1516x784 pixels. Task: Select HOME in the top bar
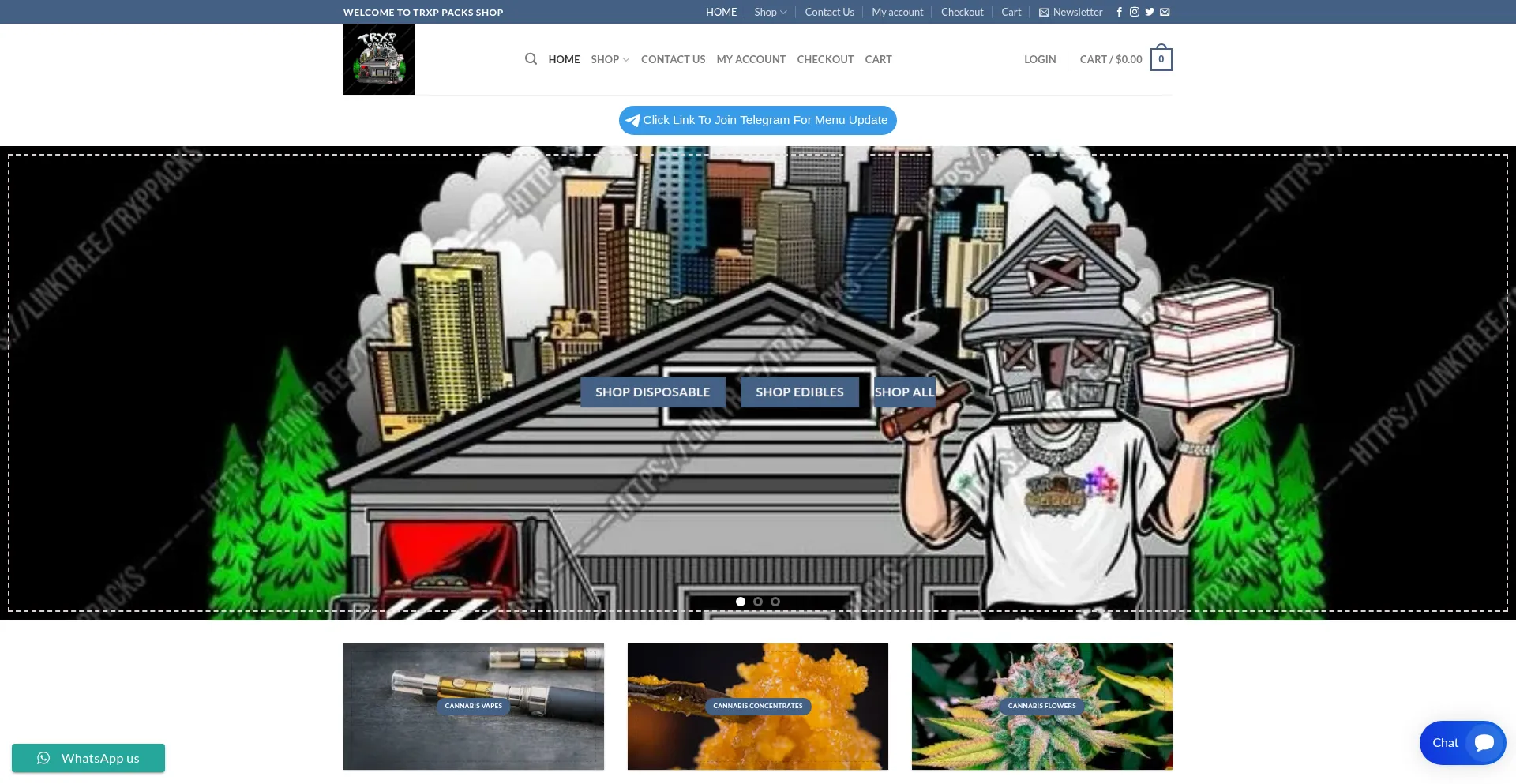721,12
